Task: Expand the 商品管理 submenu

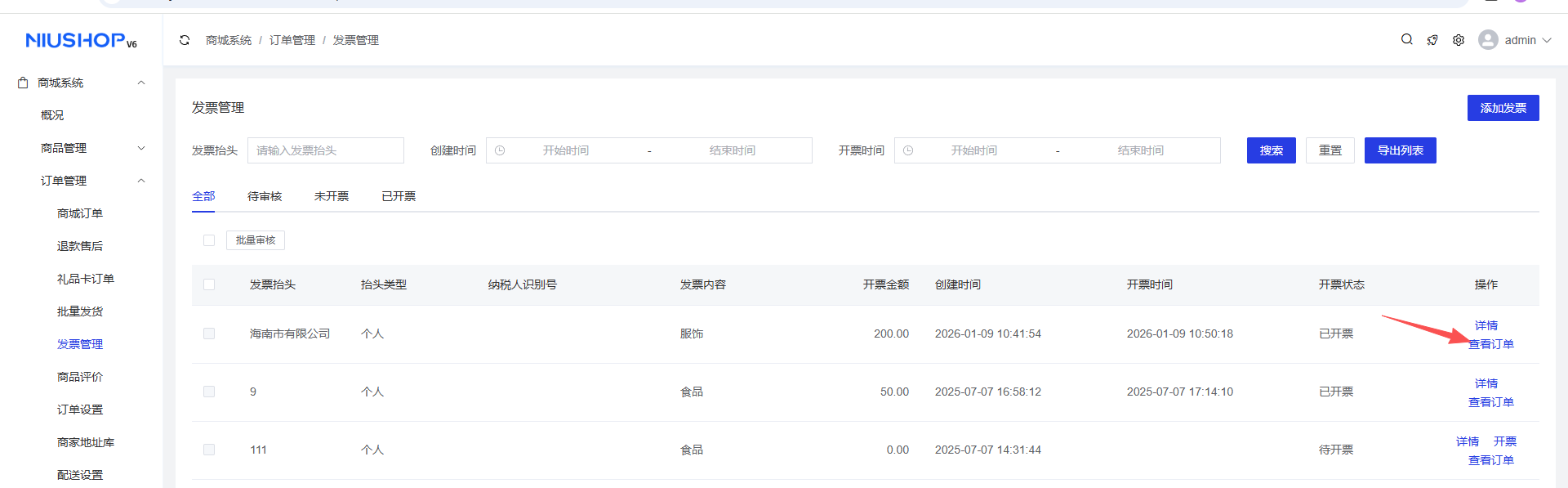Action: (141, 148)
